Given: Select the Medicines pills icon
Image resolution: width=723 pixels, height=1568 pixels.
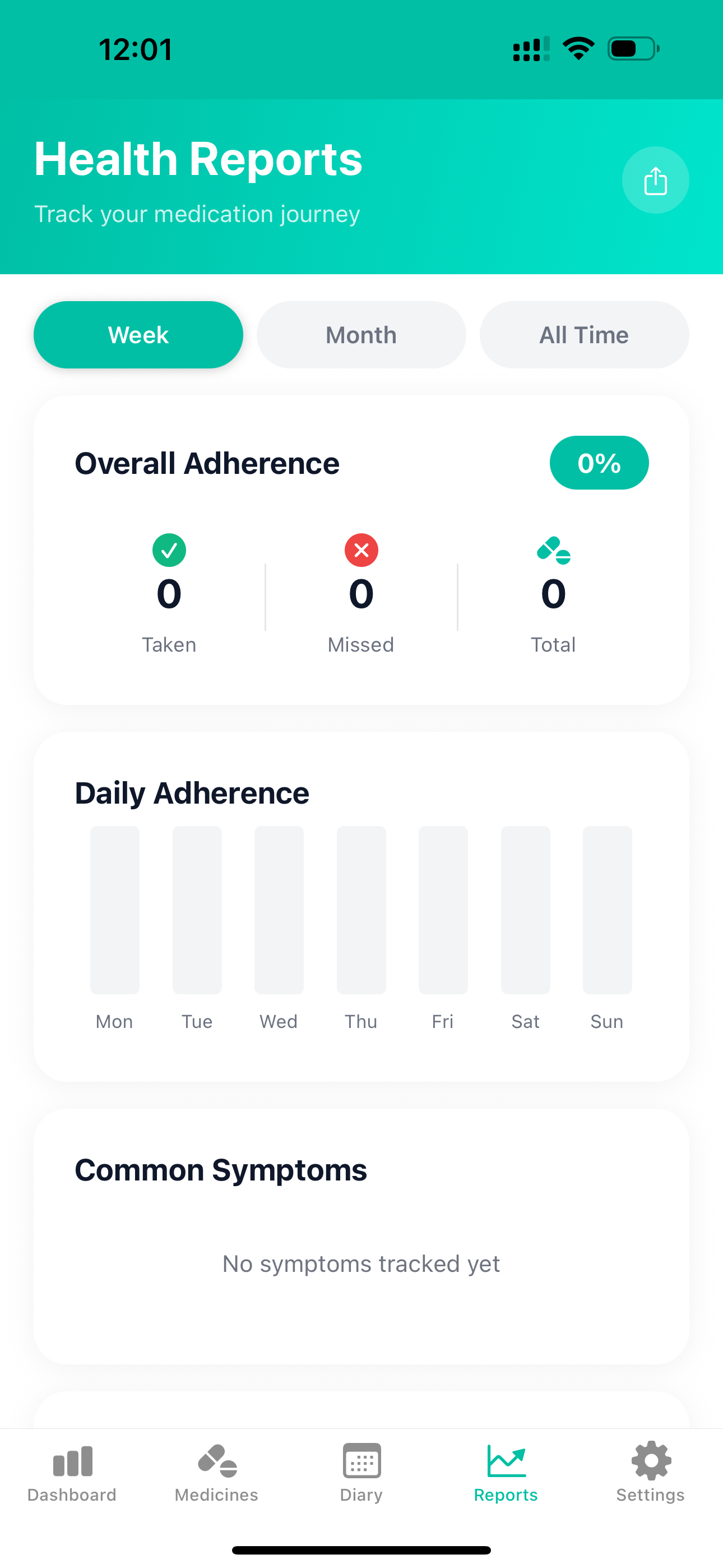Looking at the screenshot, I should point(215,1461).
